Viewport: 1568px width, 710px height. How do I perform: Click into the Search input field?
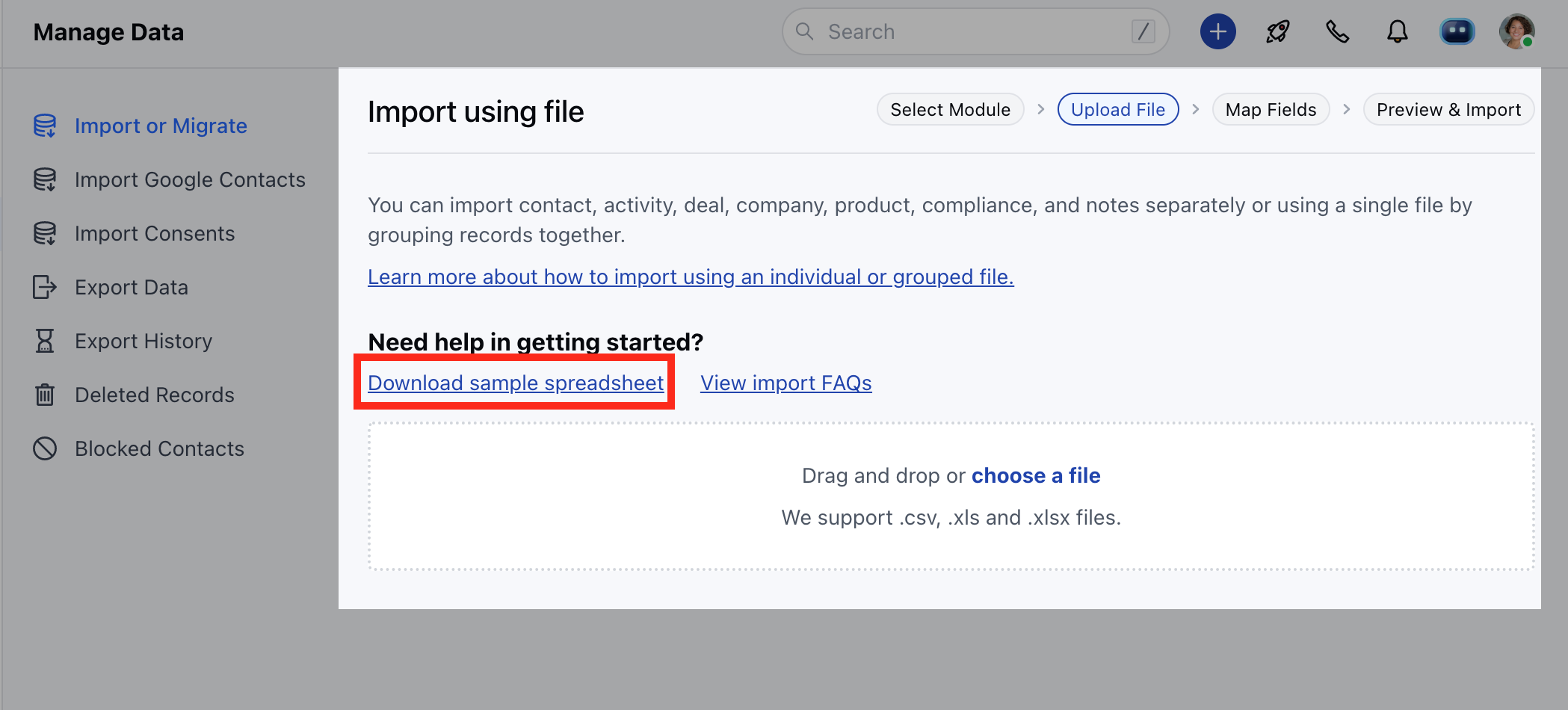coord(972,32)
